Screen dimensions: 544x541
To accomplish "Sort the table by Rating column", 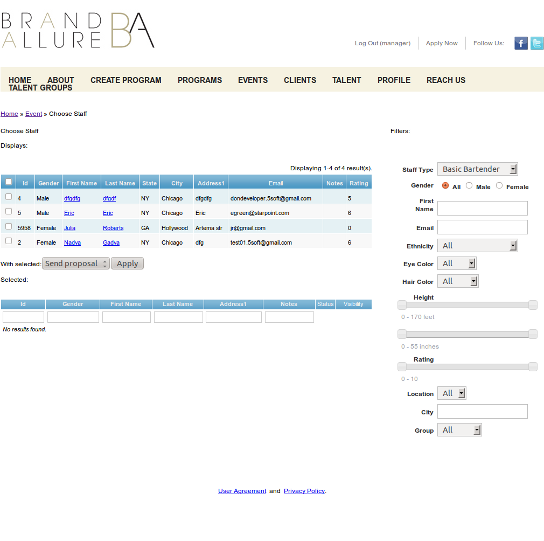I will [x=359, y=183].
